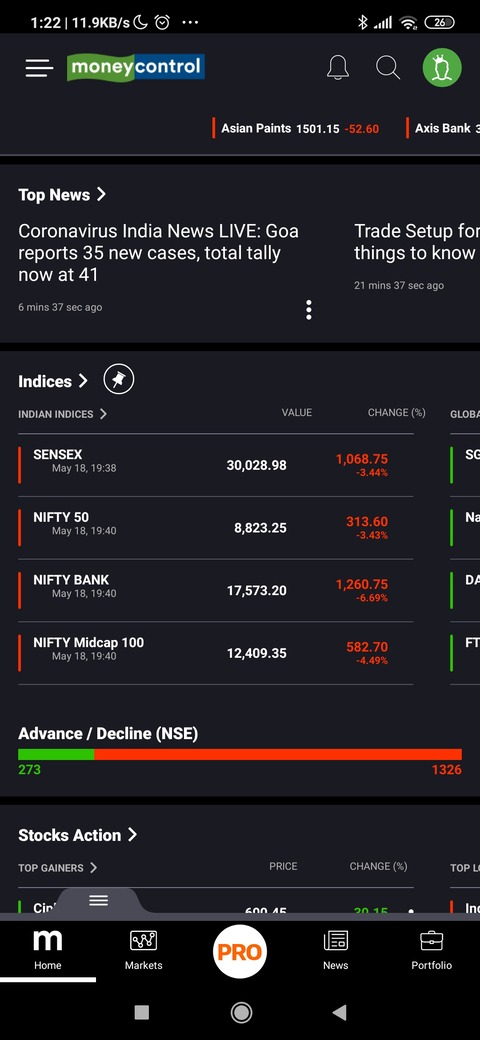Viewport: 480px width, 1040px height.
Task: Open Top Gainers list
Action: 58,868
